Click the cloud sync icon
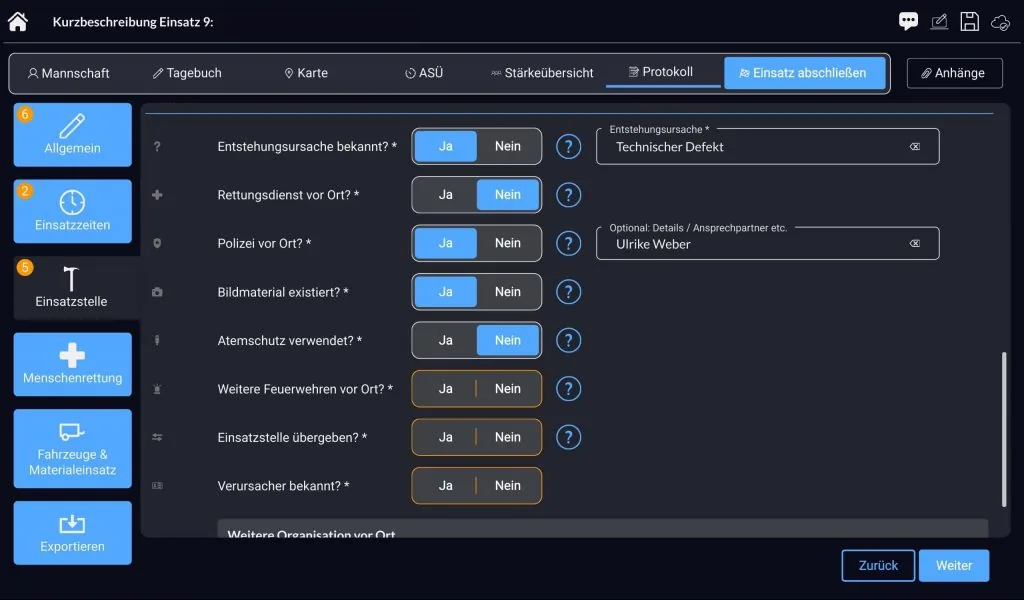This screenshot has height=600, width=1024. [1000, 22]
